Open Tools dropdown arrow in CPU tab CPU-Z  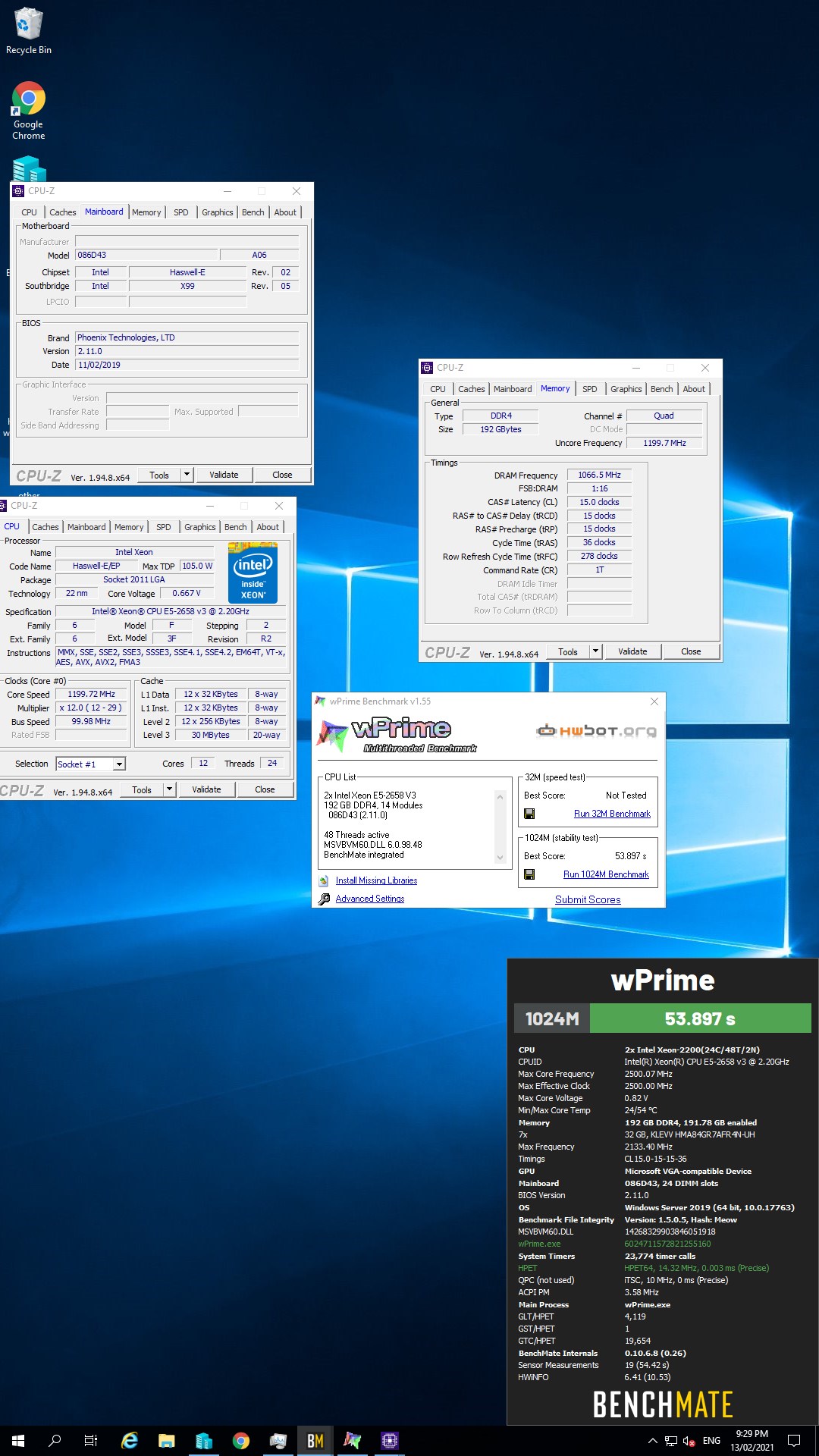[x=169, y=789]
